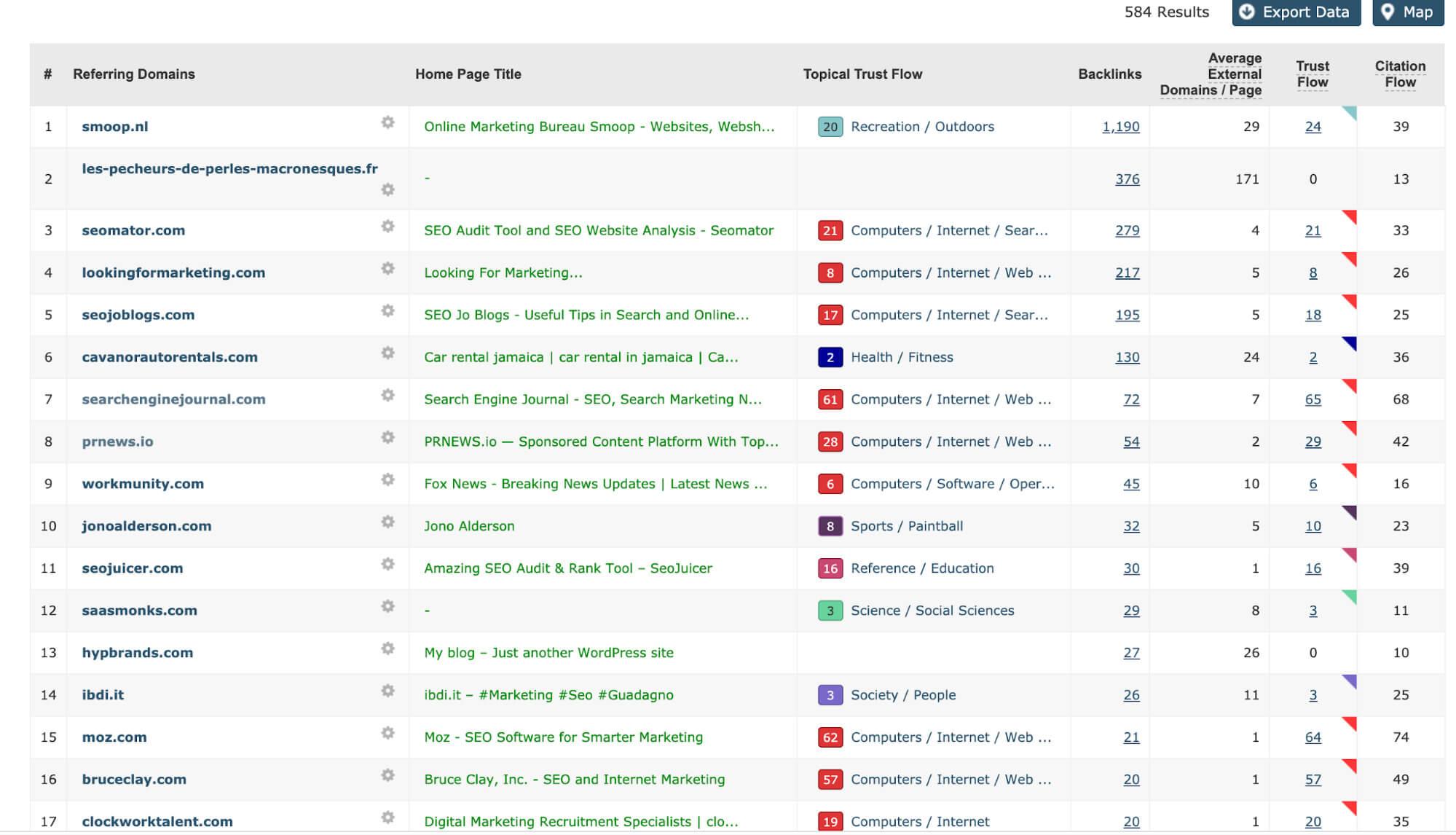Open Recreation / Outdoors topic for smoop.nl
1456x835 pixels.
922,127
